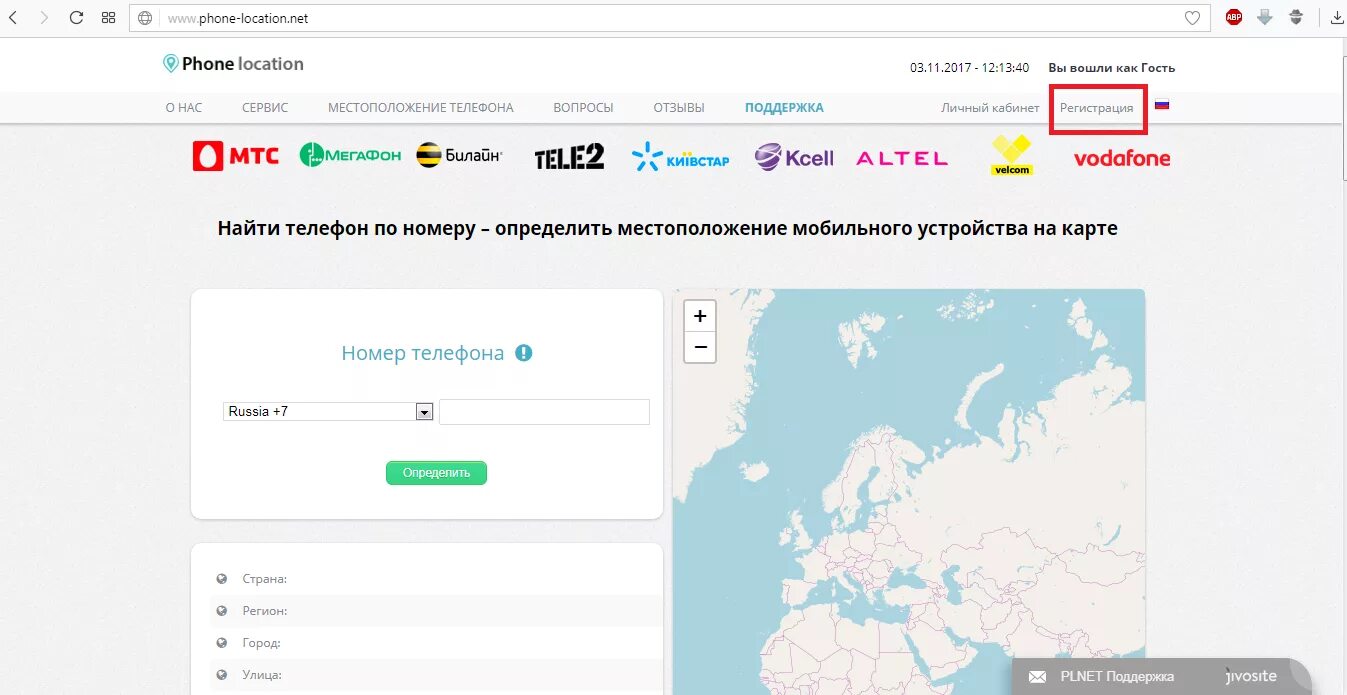Click the 03.11.2017 date time text
This screenshot has width=1347, height=695.
coord(969,68)
